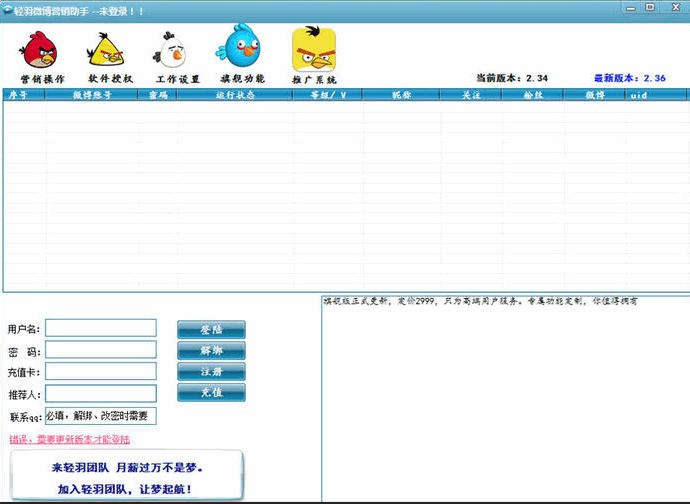Click the 联系qq contact field
The height and width of the screenshot is (504, 690).
[101, 416]
